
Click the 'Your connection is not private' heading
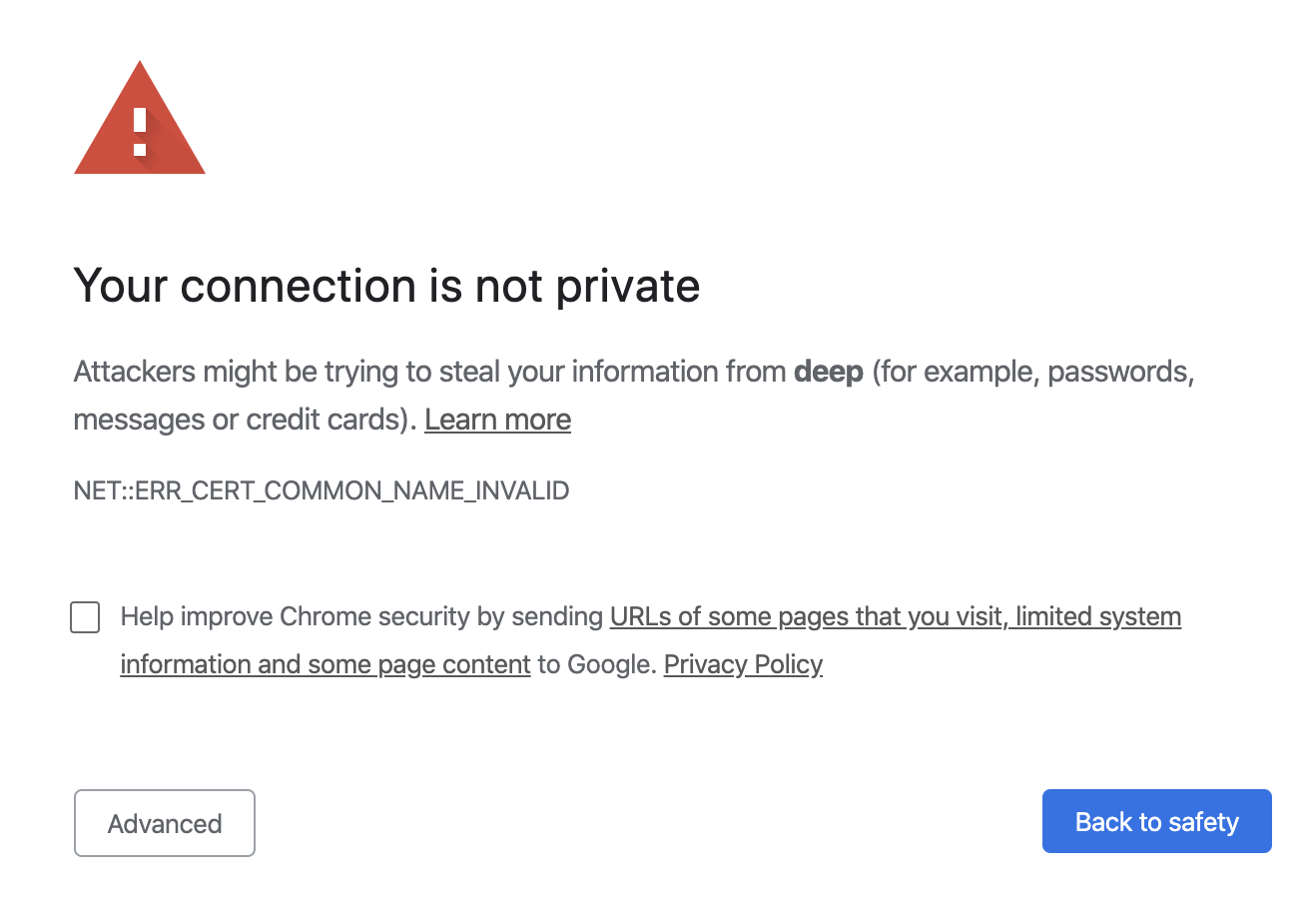[386, 286]
